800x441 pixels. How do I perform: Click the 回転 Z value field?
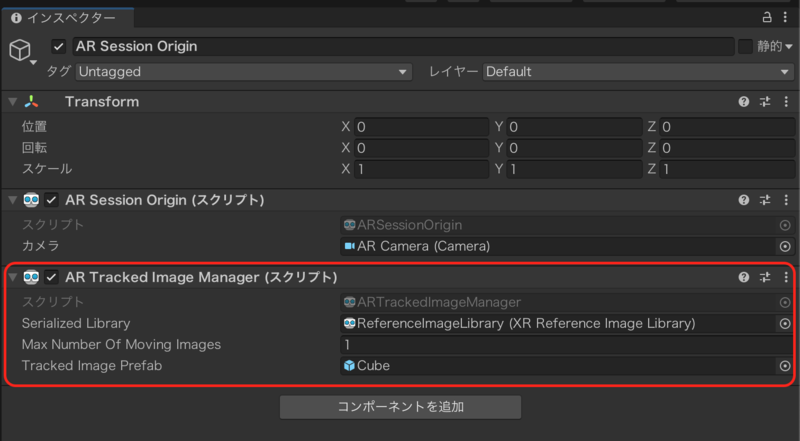point(727,148)
